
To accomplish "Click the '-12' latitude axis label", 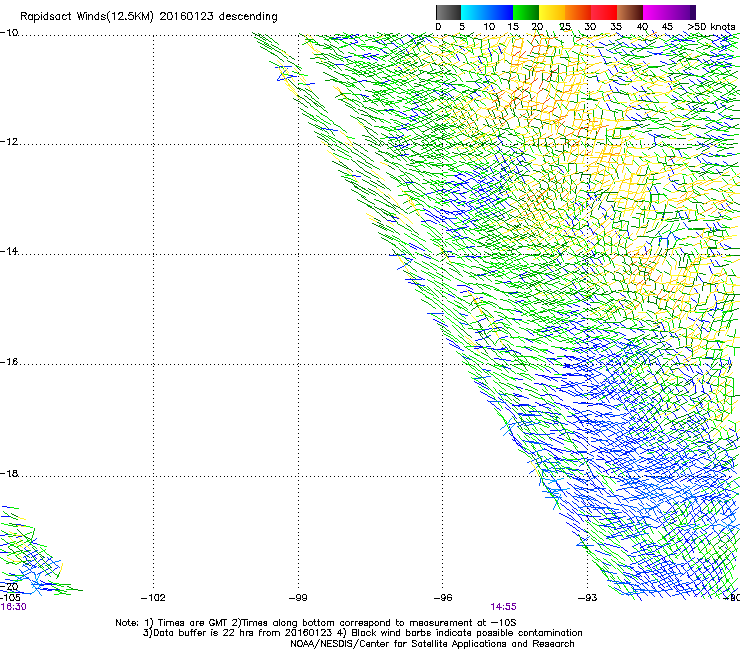I will tap(9, 142).
